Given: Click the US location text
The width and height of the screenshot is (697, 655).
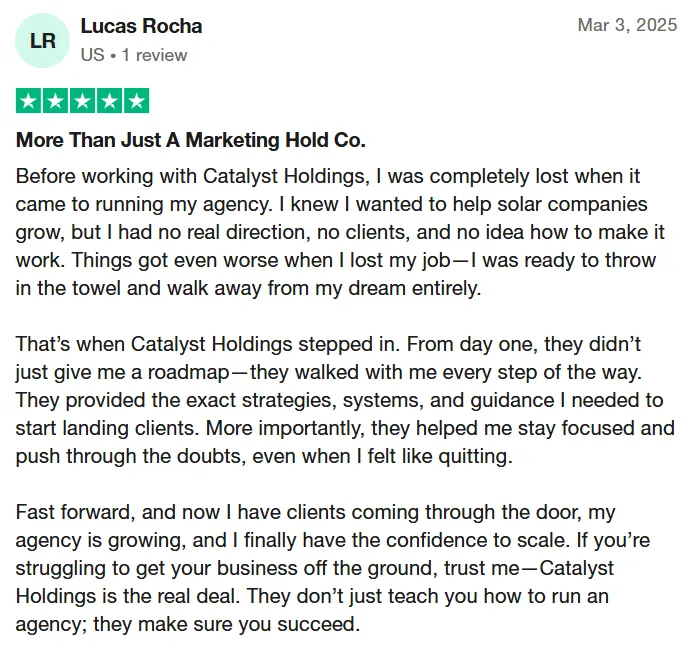Looking at the screenshot, I should tap(92, 55).
